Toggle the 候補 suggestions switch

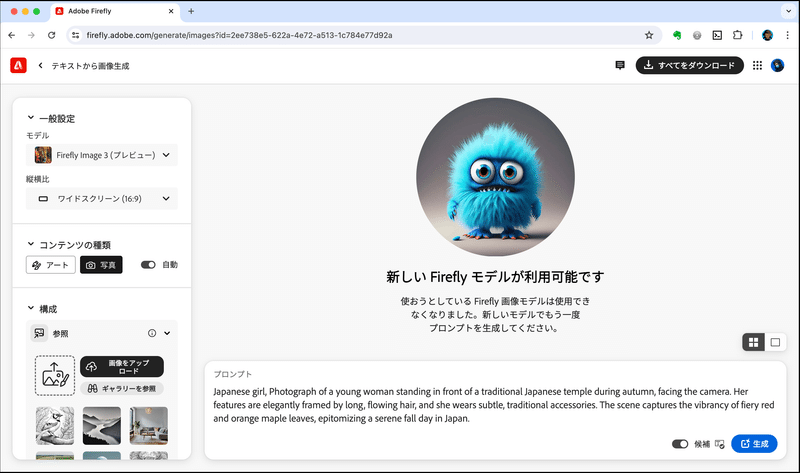pyautogui.click(x=680, y=444)
